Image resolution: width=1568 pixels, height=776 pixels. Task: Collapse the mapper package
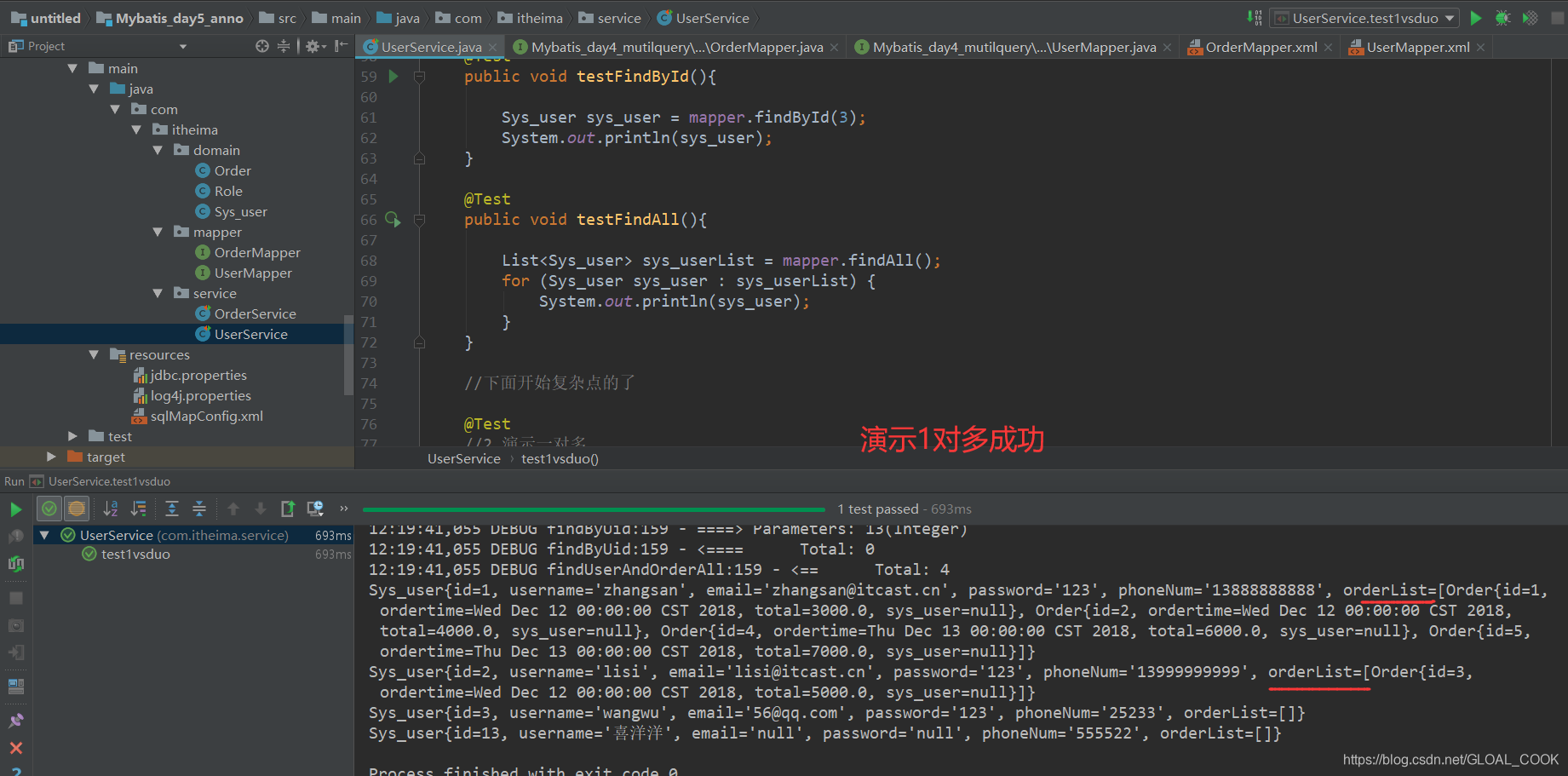tap(158, 232)
